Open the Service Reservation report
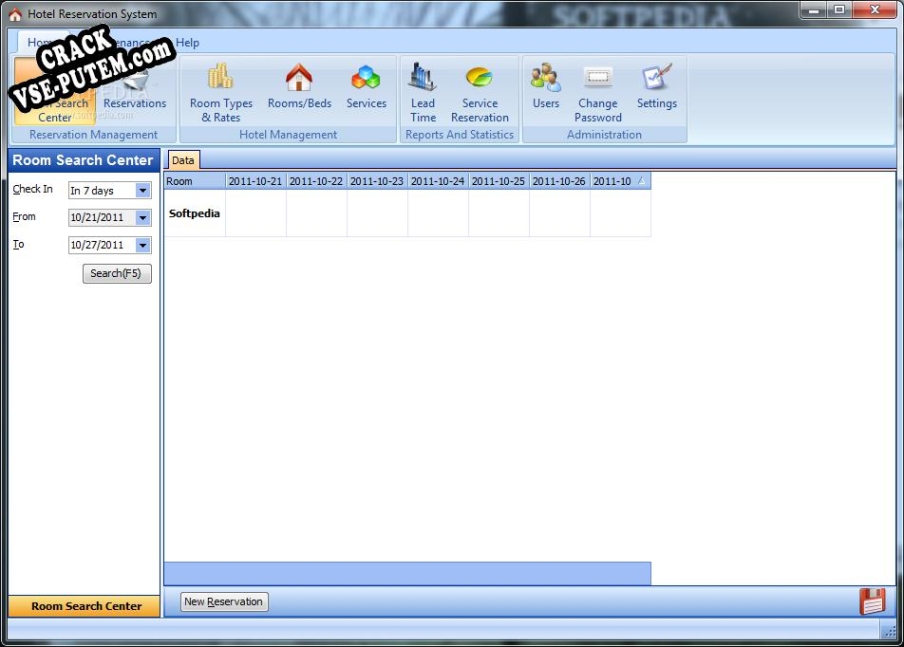Image resolution: width=904 pixels, height=647 pixels. [480, 94]
